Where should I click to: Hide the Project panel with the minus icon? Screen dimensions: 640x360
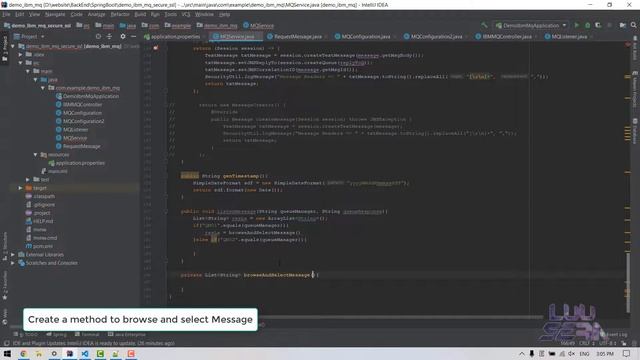[x=133, y=36]
